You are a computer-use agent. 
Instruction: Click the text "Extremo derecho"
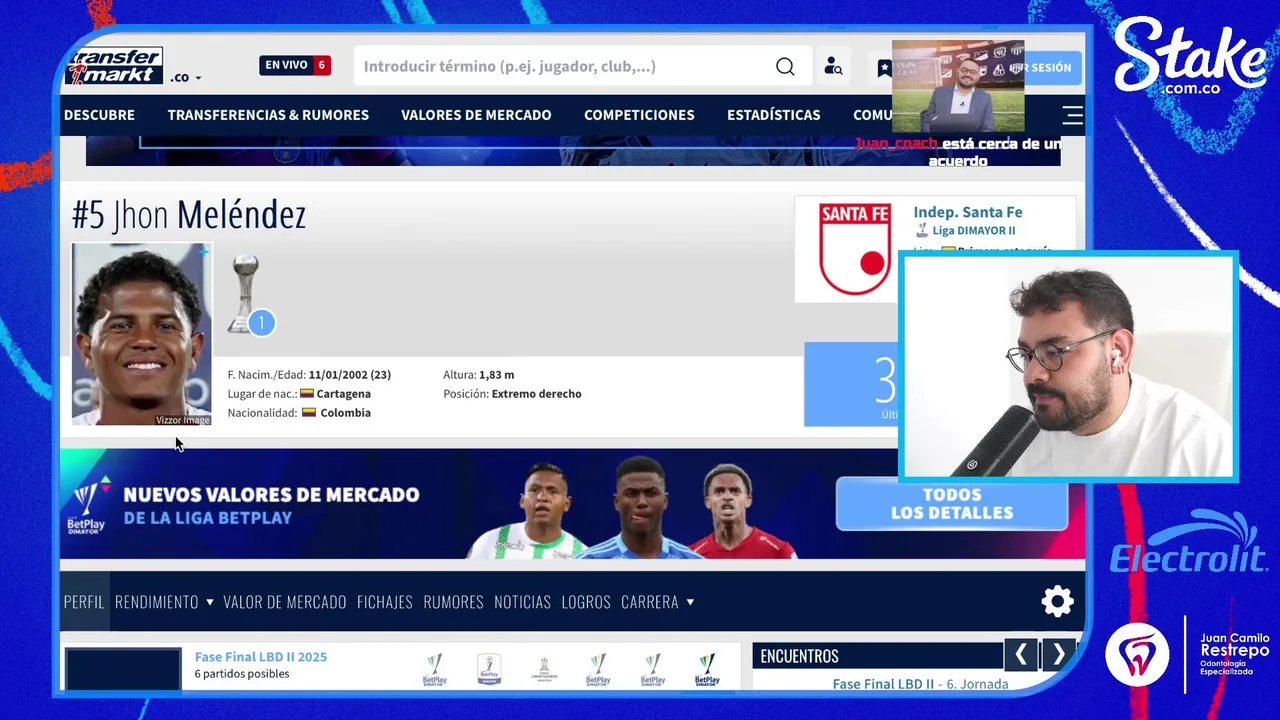click(536, 394)
